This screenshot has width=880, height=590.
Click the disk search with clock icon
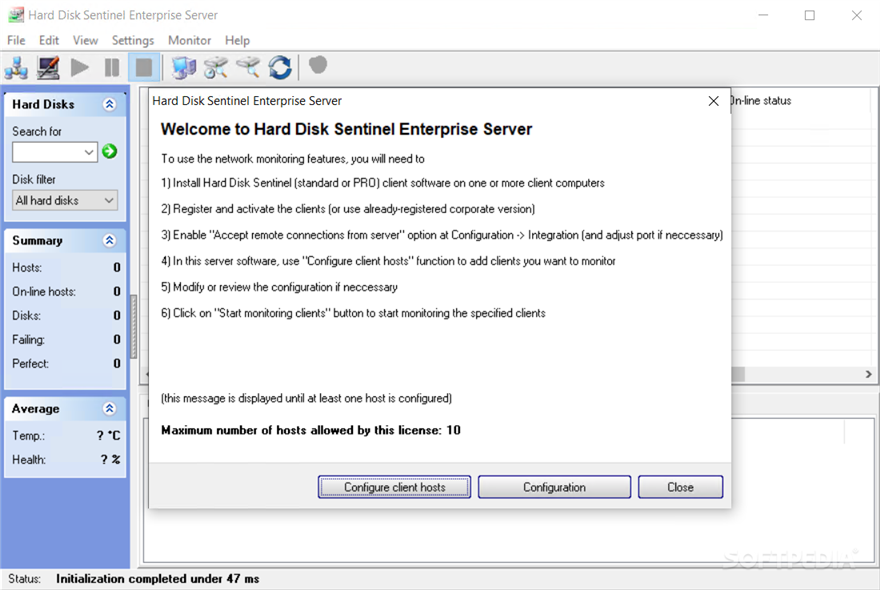click(x=216, y=67)
